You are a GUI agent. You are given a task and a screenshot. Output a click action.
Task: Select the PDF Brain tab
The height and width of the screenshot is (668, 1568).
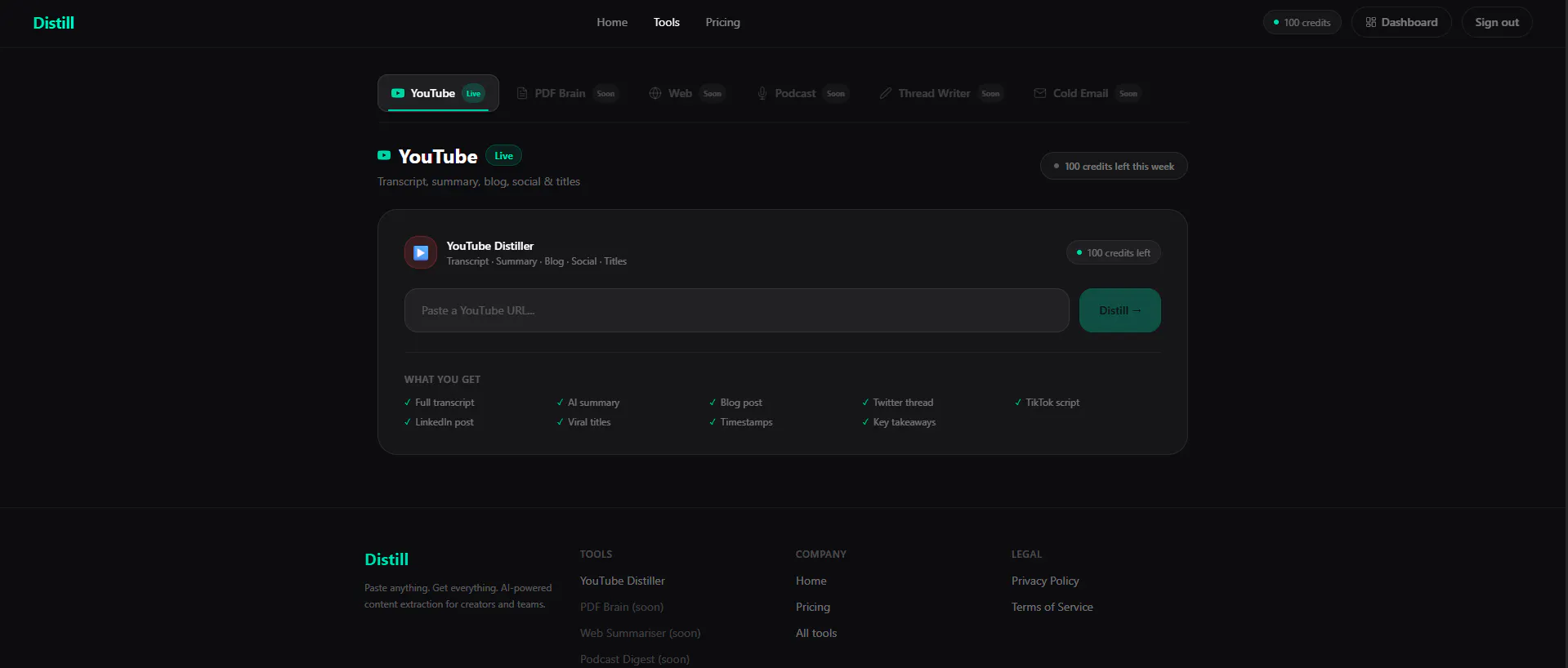pyautogui.click(x=568, y=93)
